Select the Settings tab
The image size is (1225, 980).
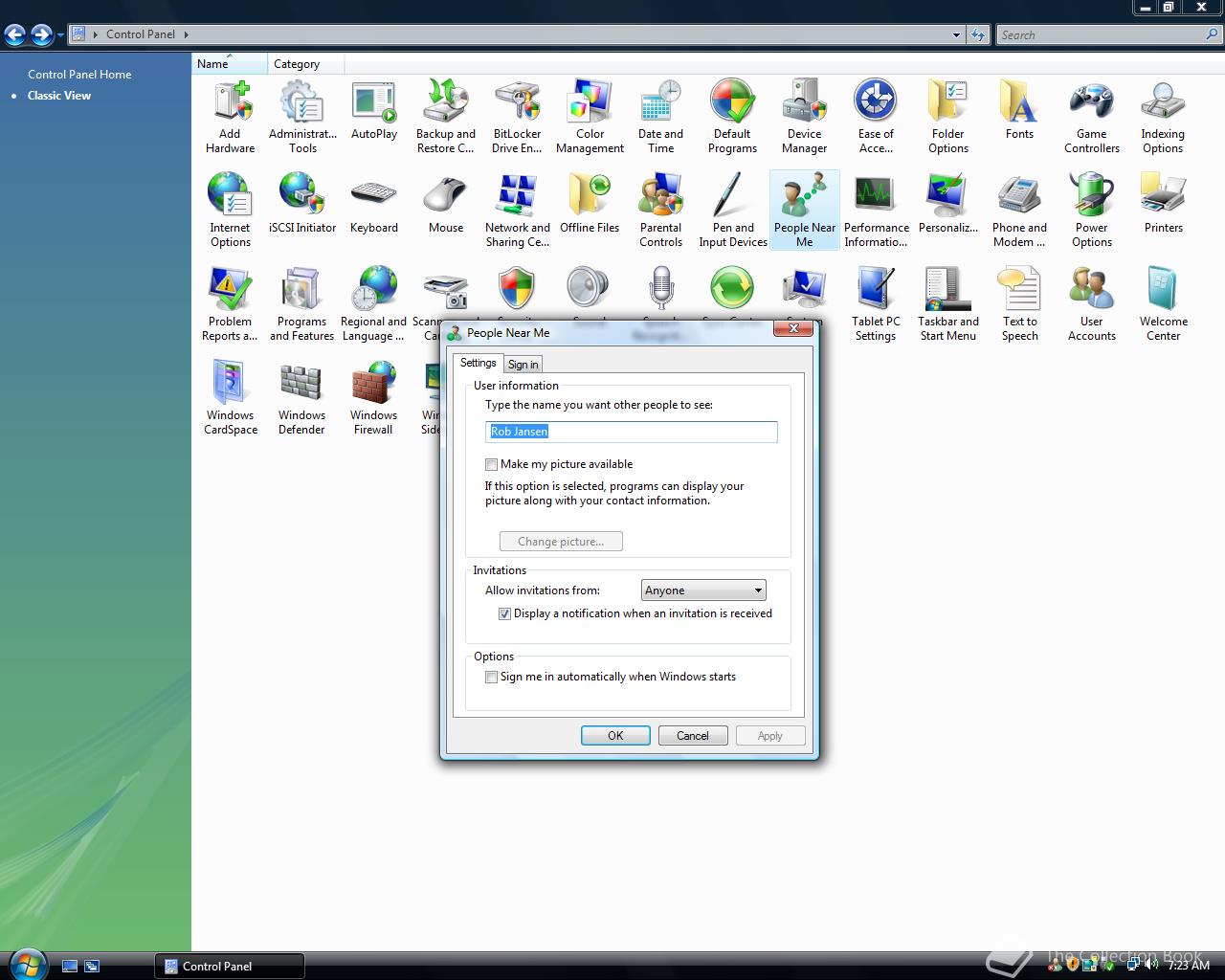coord(479,363)
